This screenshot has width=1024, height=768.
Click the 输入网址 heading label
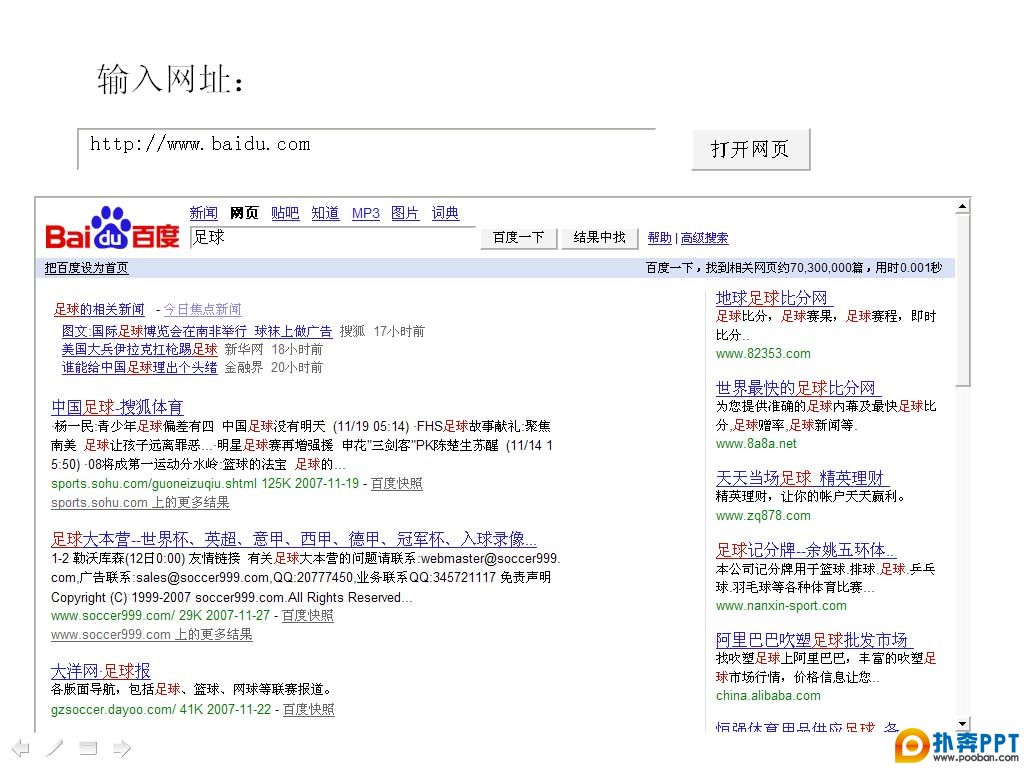[171, 80]
